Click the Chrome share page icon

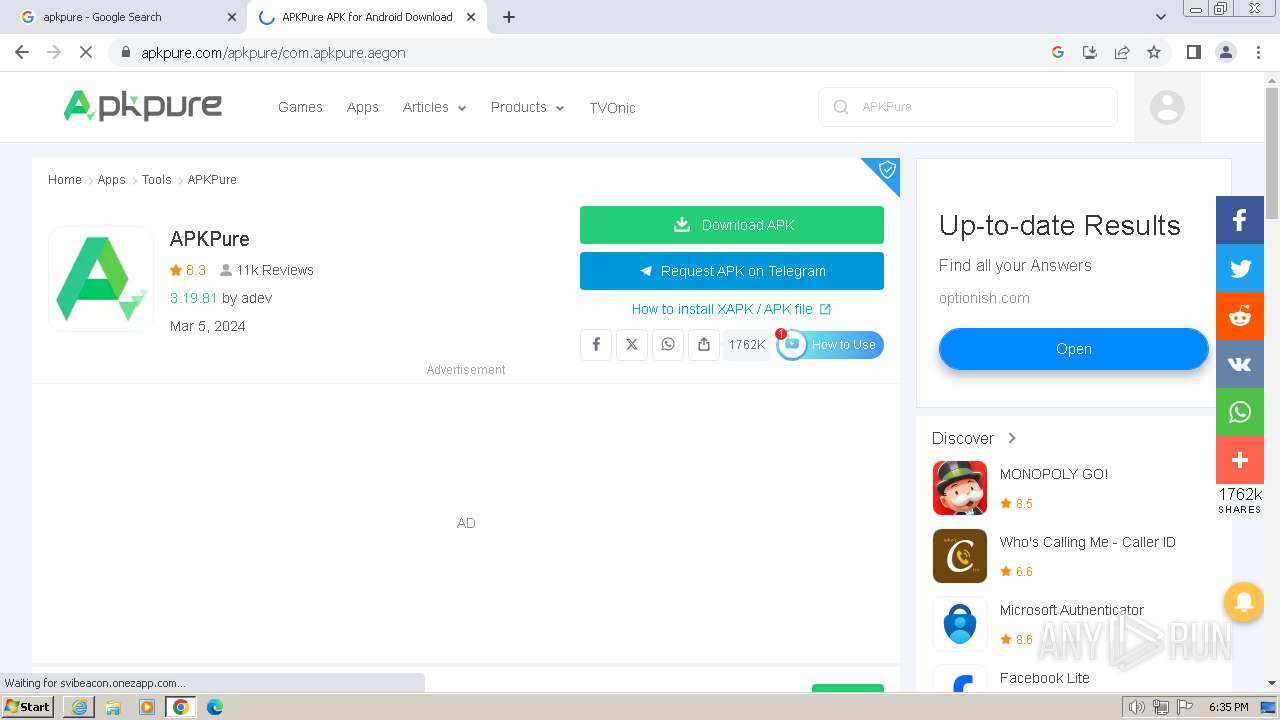[x=1122, y=52]
